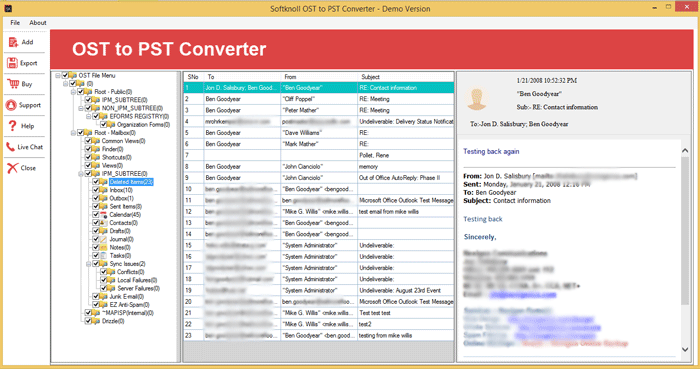Select row 19 August 23rd Event
The height and width of the screenshot is (369, 700).
[x=319, y=290]
